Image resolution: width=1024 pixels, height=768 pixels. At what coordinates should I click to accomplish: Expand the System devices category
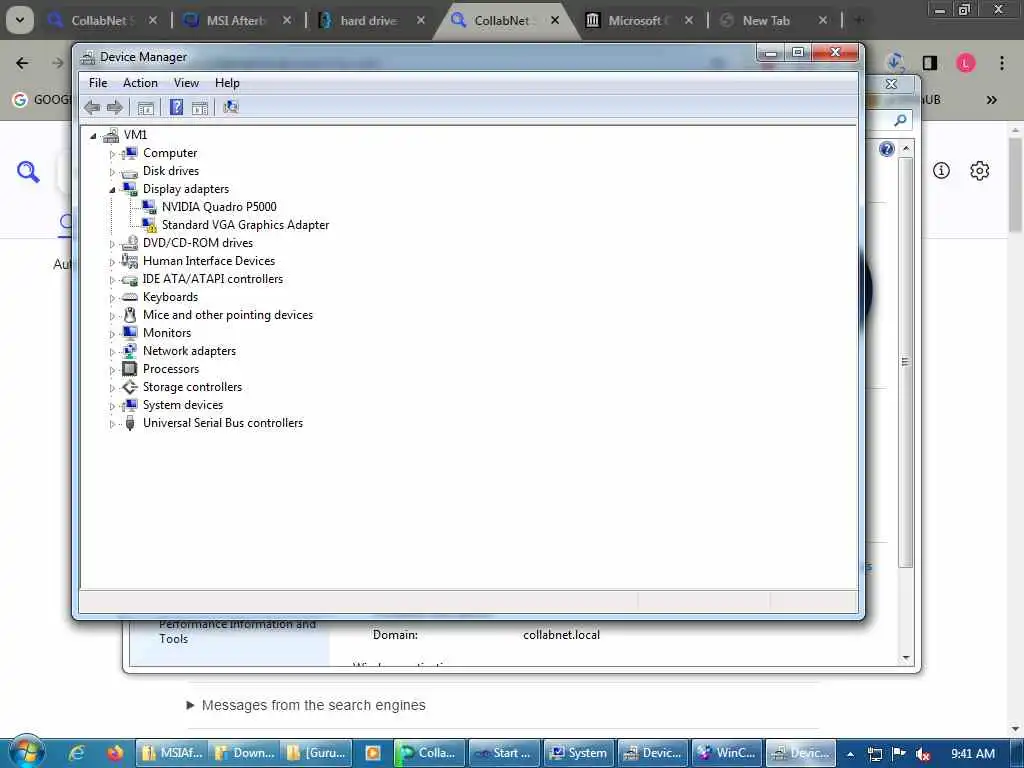tap(112, 406)
